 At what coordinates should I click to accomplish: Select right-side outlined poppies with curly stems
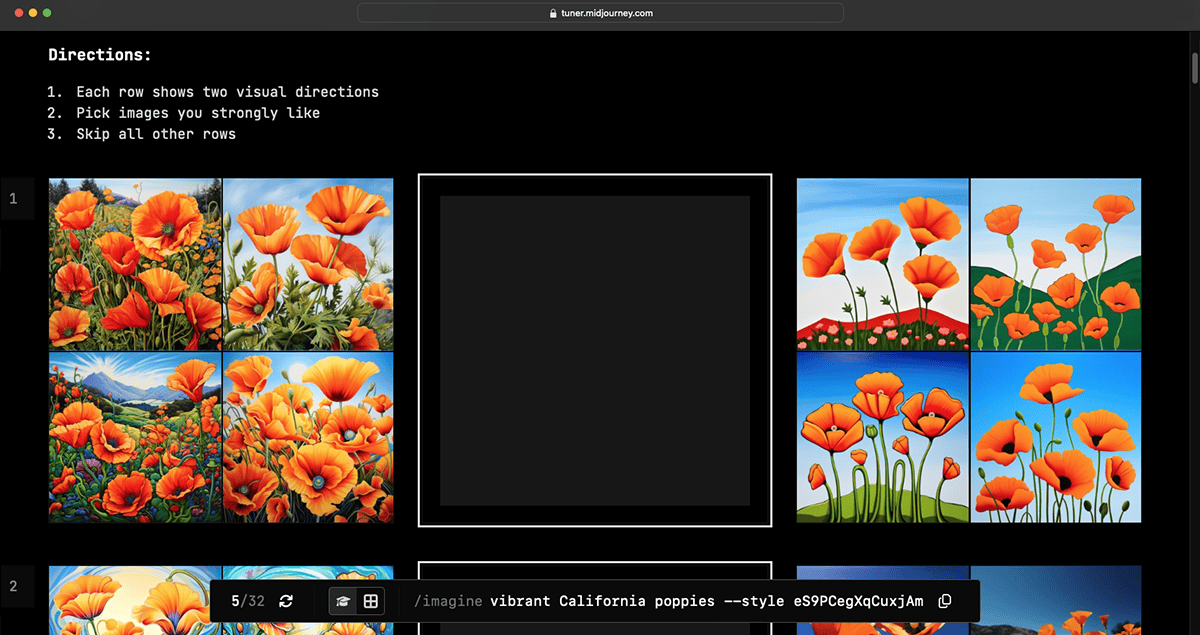pyautogui.click(x=882, y=437)
